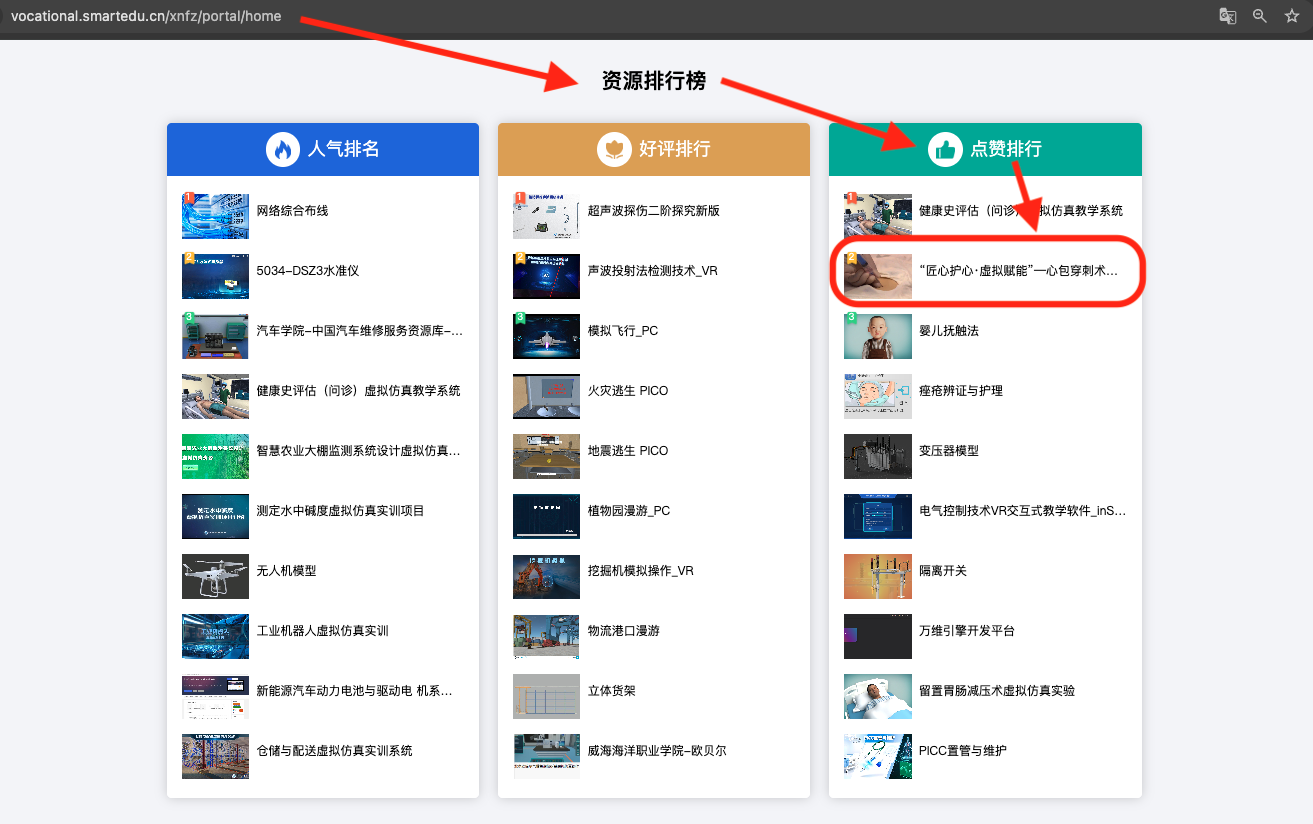The image size is (1313, 824).
Task: Open the 变压器模型 resource link
Action: coord(948,451)
